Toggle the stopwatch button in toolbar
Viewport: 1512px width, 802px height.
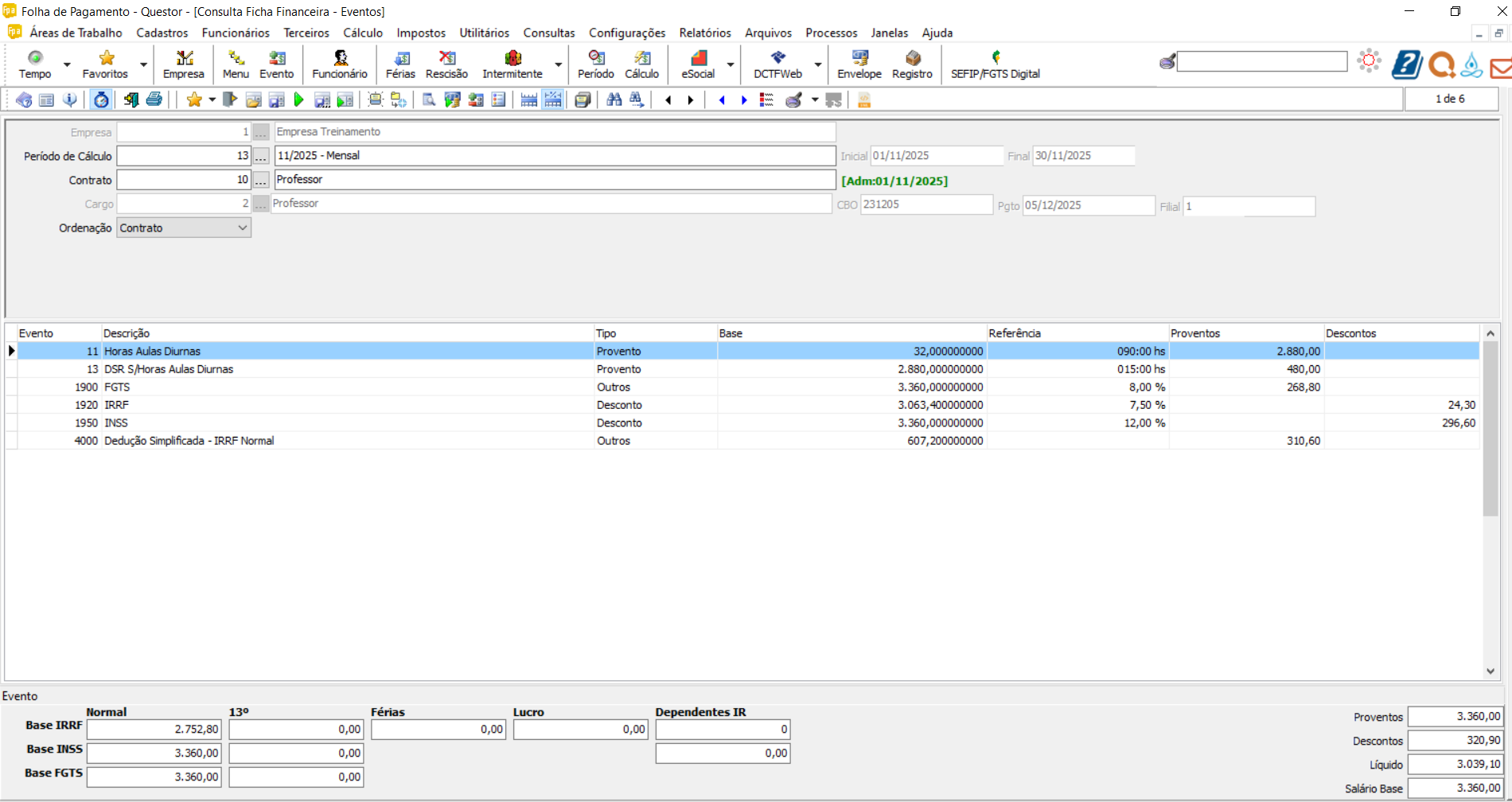coord(101,99)
